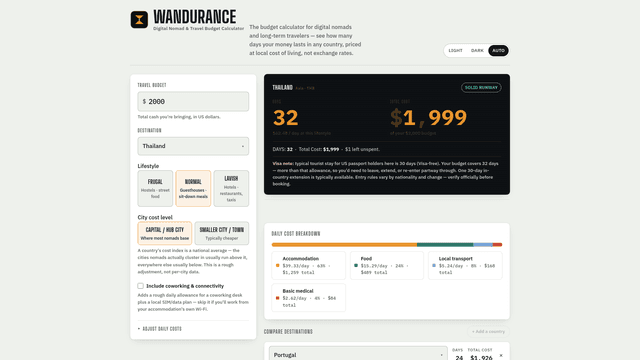
Task: Choose the Normal lifestyle option
Action: 193,189
